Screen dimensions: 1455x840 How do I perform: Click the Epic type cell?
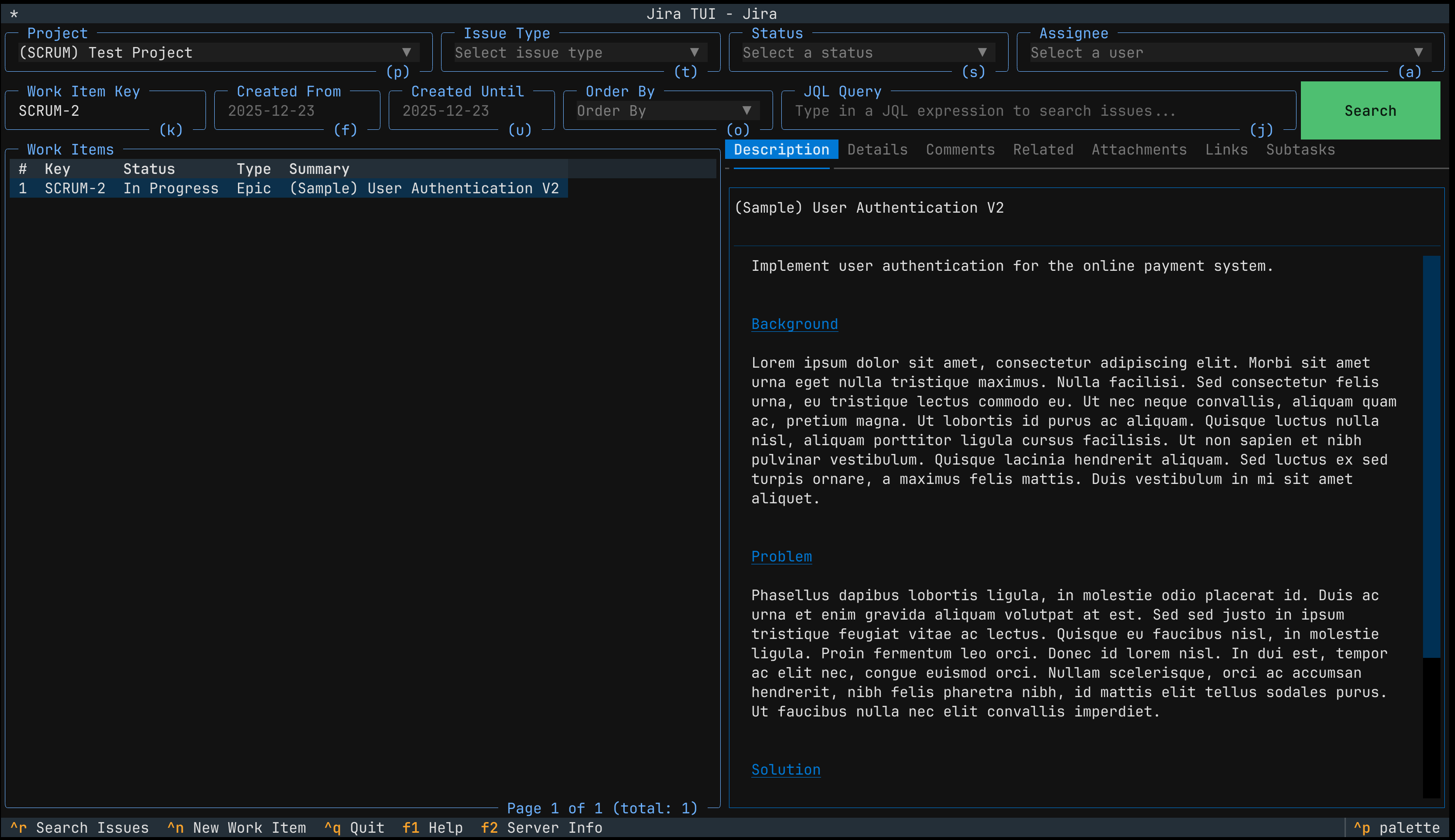click(x=254, y=188)
